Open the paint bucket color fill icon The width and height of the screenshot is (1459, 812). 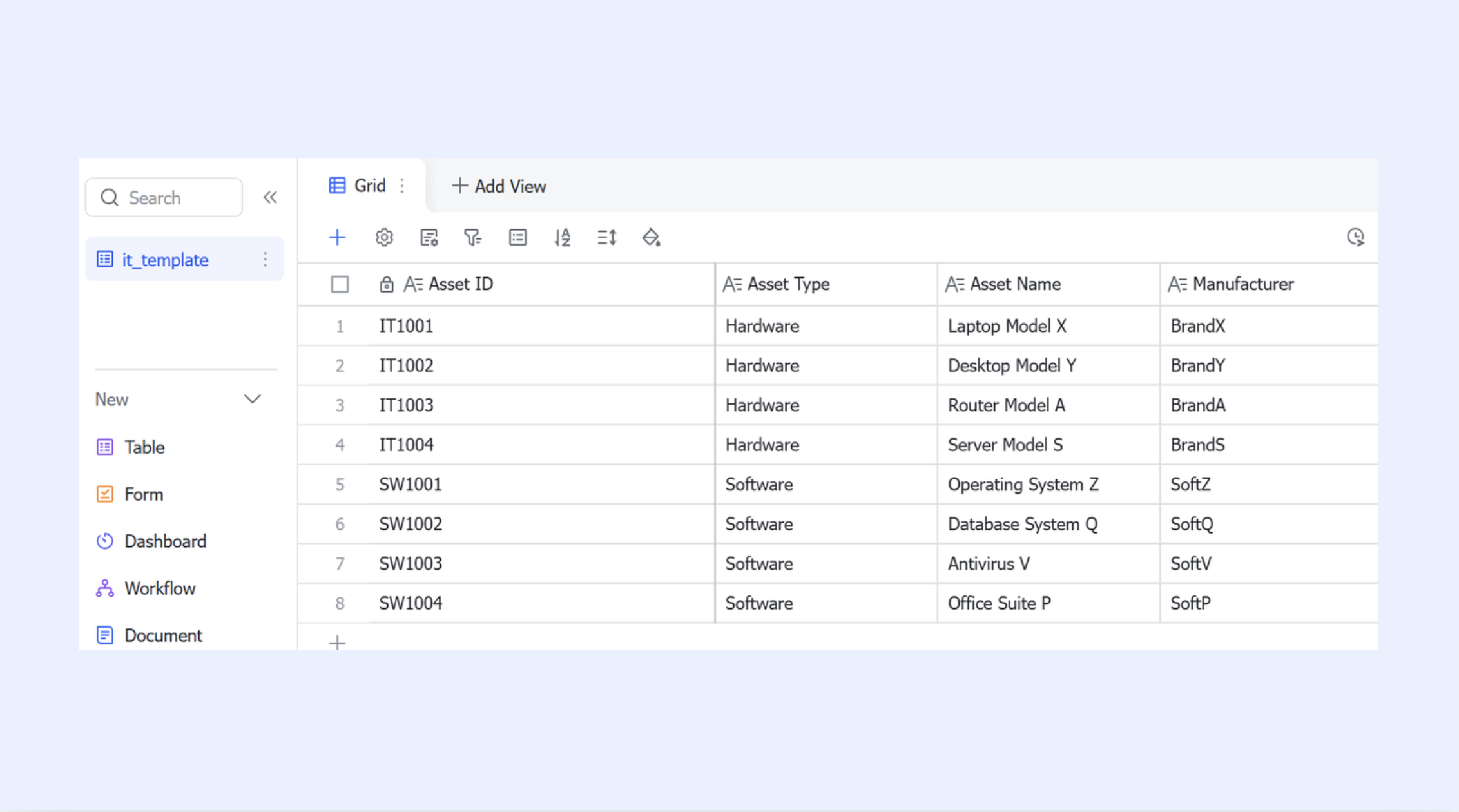click(x=651, y=238)
